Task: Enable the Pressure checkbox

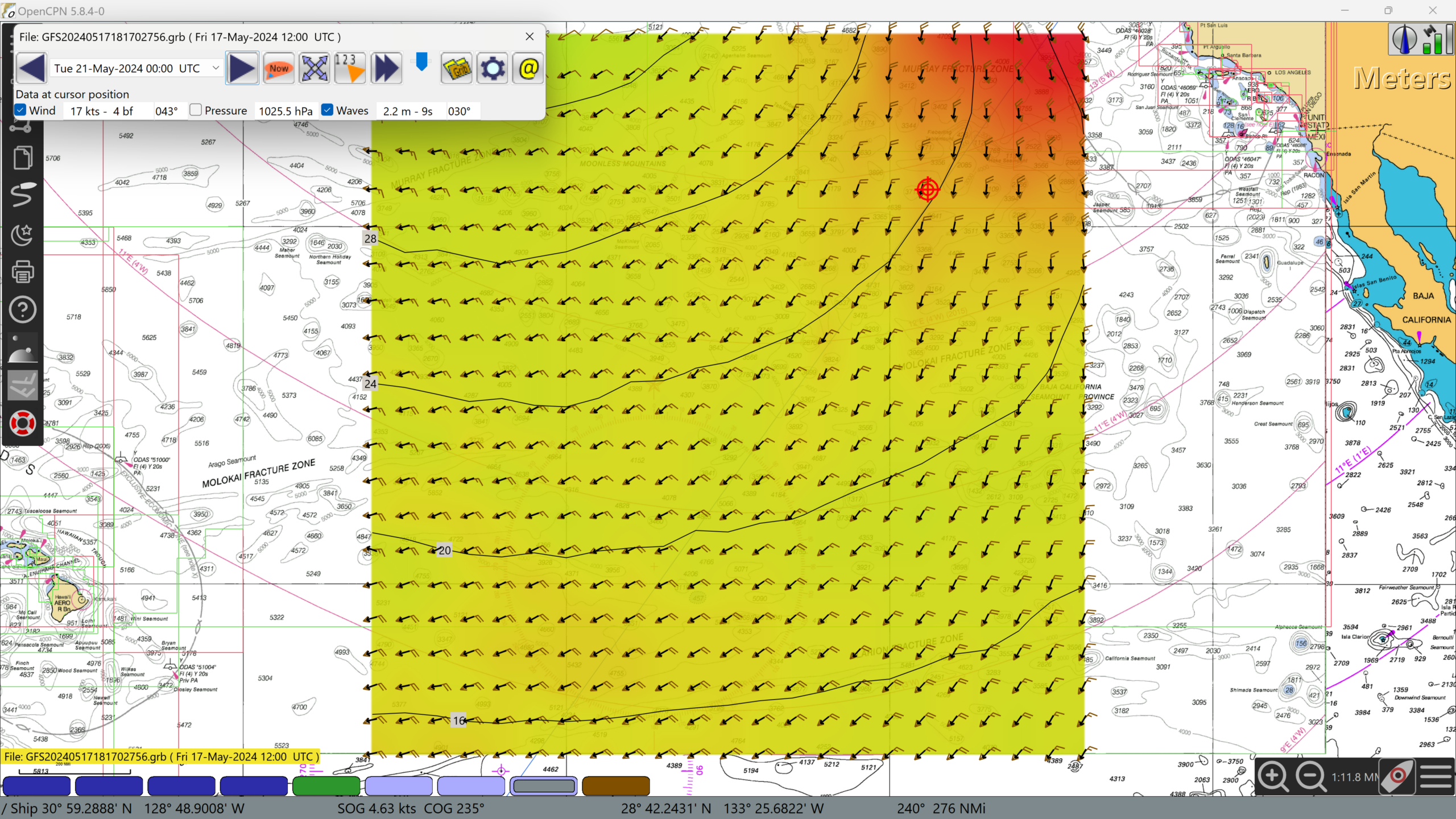Action: click(x=196, y=110)
